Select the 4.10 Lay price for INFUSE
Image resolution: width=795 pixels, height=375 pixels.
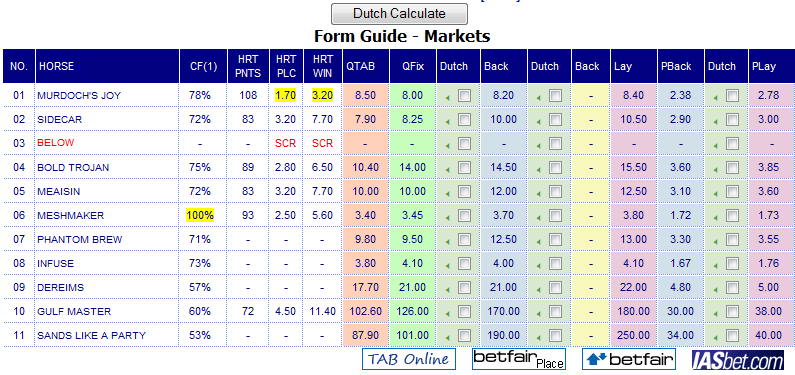pyautogui.click(x=634, y=264)
